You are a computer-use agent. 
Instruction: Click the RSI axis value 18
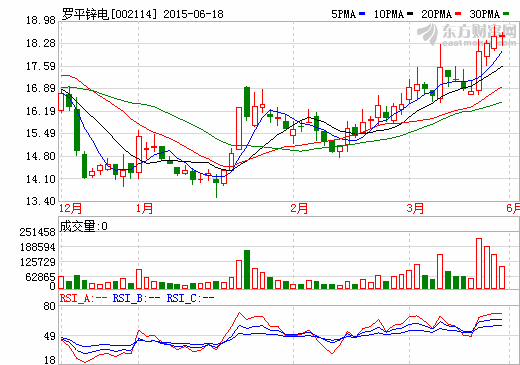click(x=49, y=360)
